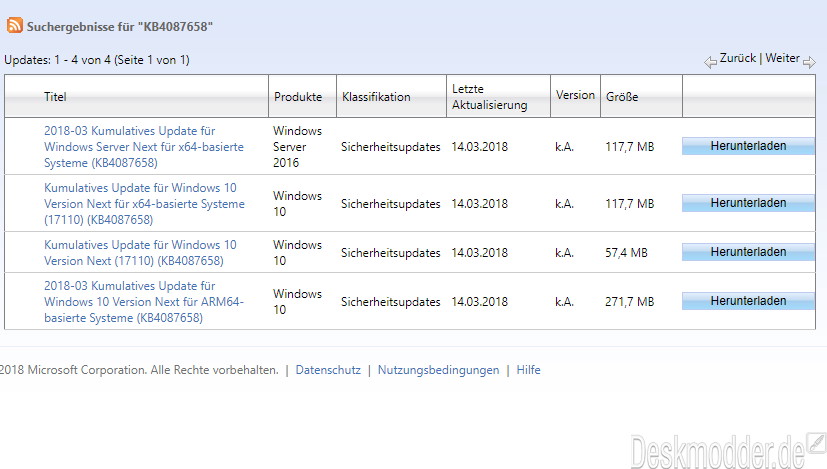Go to next page via Weiter

coord(782,58)
